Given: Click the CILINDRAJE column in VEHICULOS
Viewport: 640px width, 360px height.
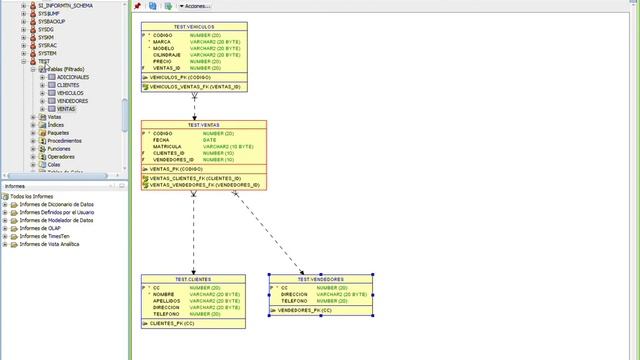Looking at the screenshot, I should pyautogui.click(x=167, y=55).
